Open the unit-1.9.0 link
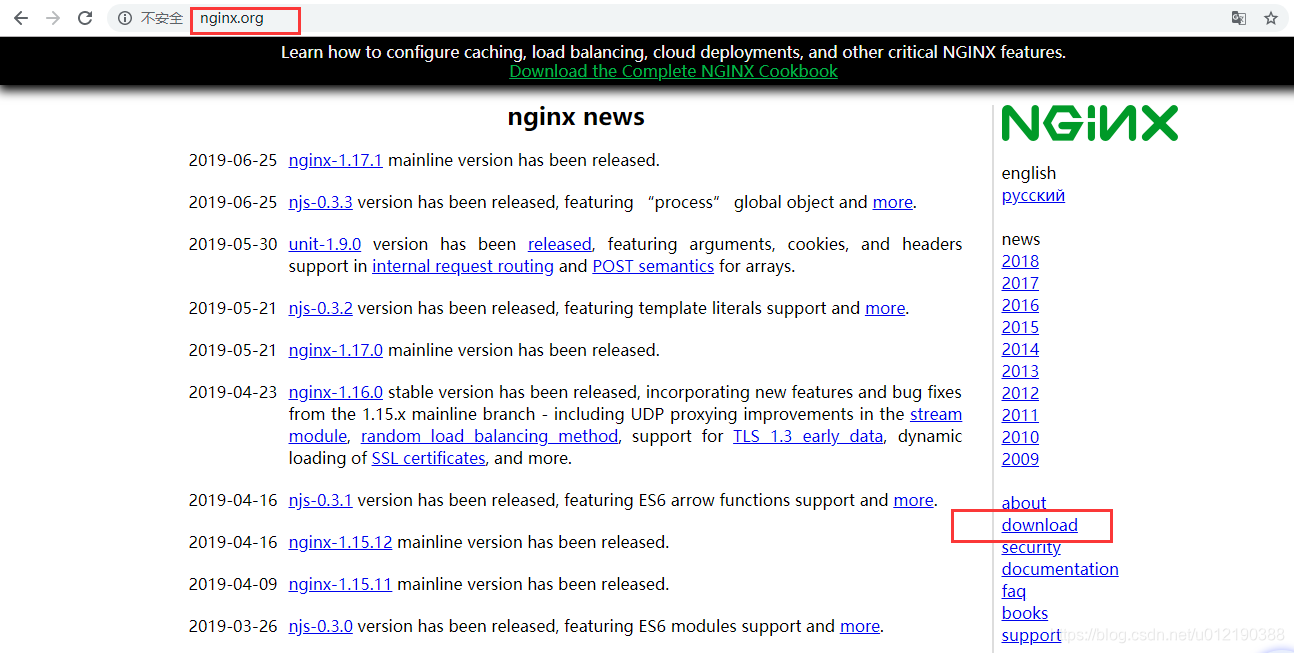 pyautogui.click(x=325, y=244)
